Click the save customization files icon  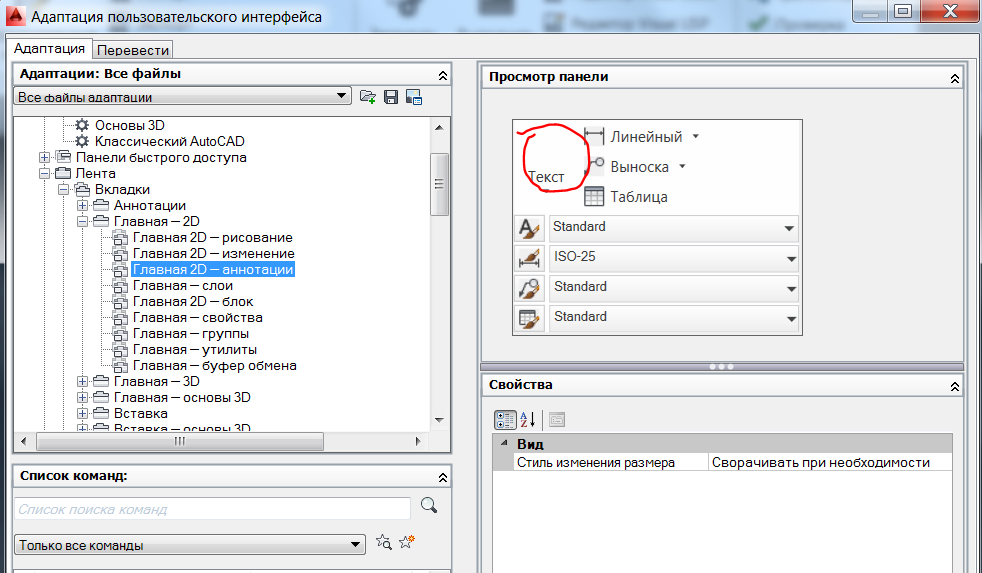(391, 97)
